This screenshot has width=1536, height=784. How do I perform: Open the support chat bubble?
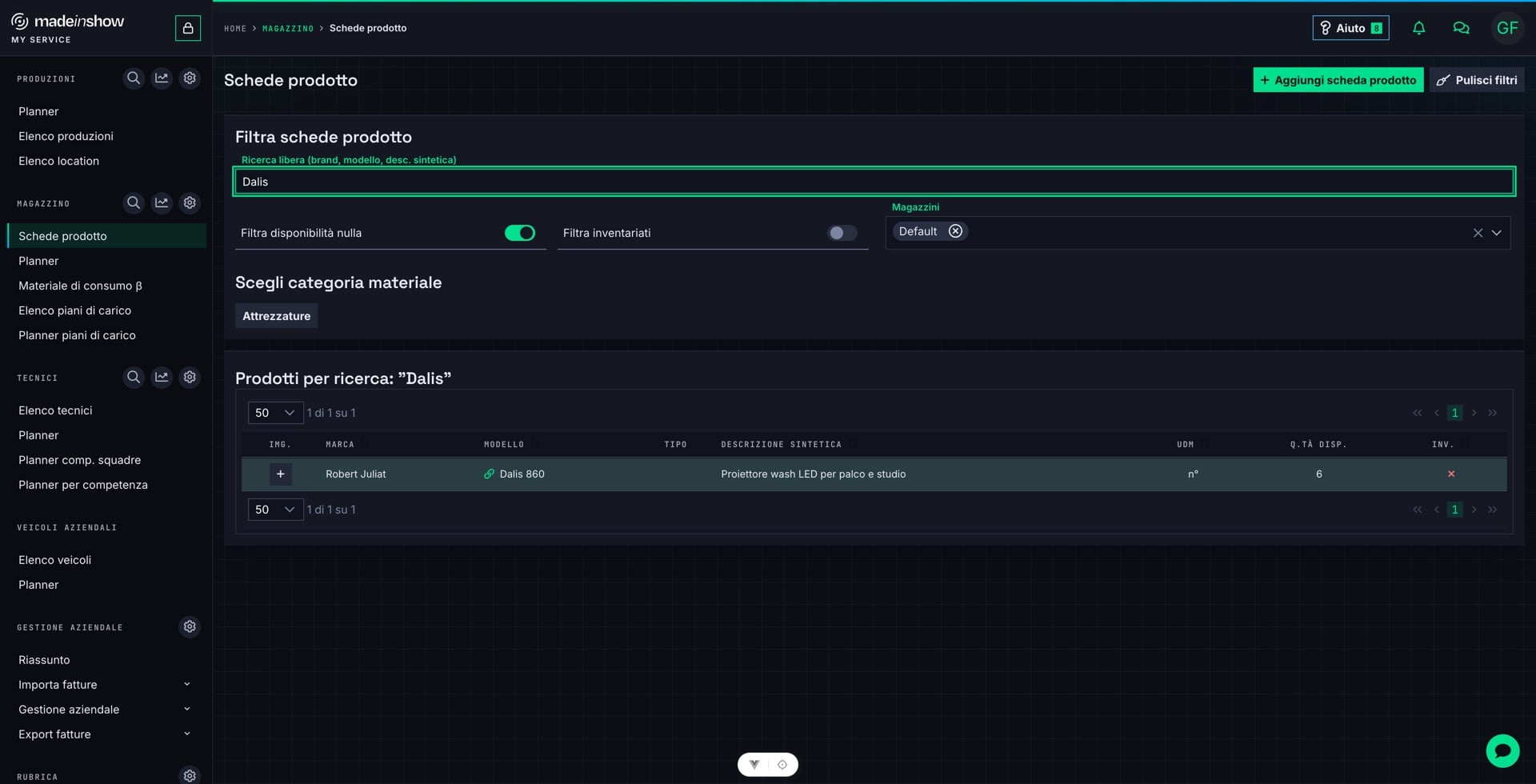[1502, 750]
